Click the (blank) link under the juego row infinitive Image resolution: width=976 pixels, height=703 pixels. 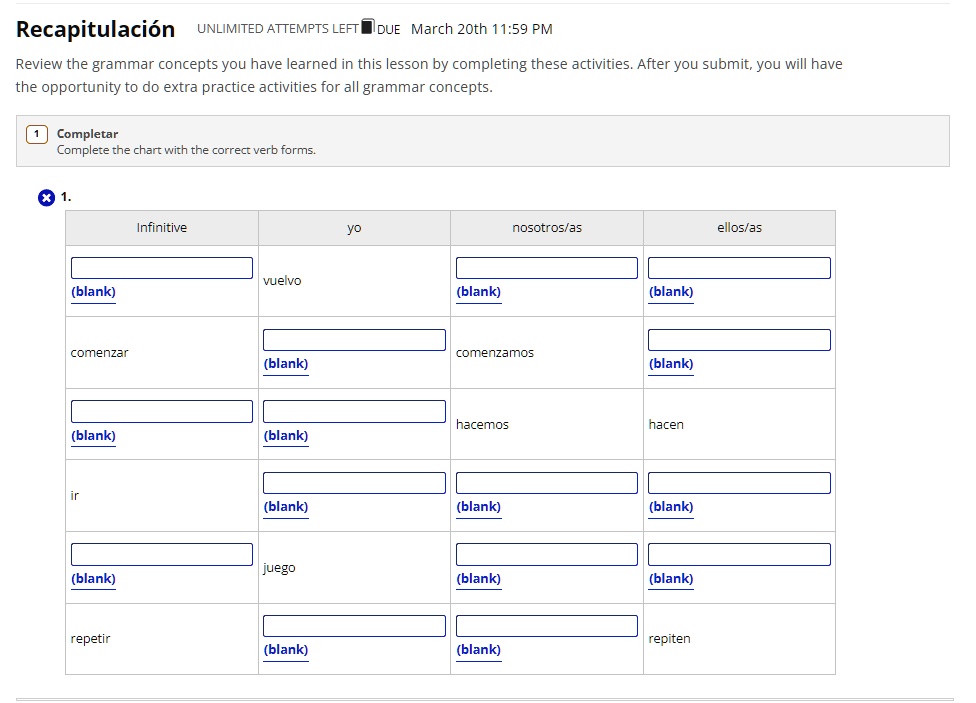(93, 579)
